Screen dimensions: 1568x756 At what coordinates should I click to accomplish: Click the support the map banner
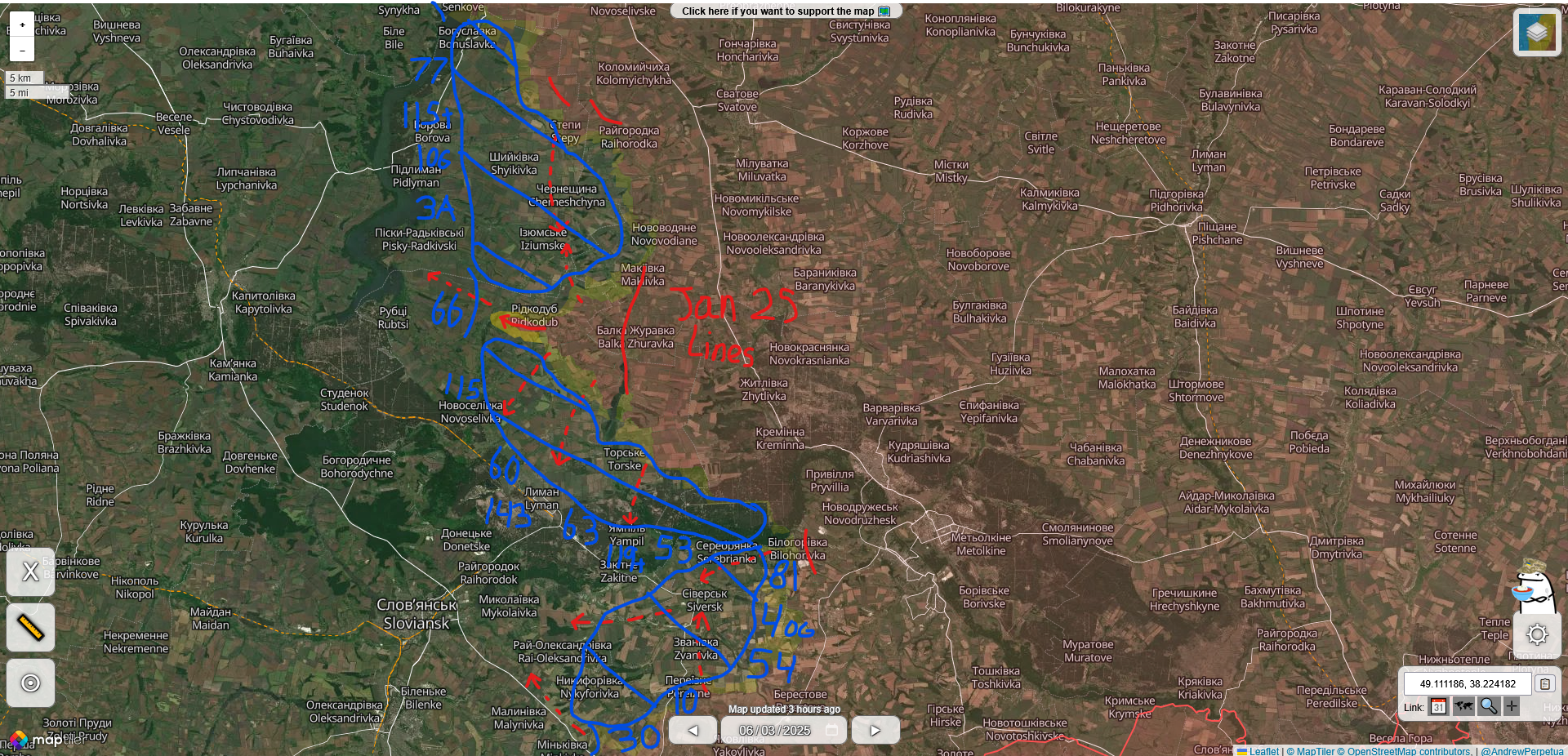786,11
